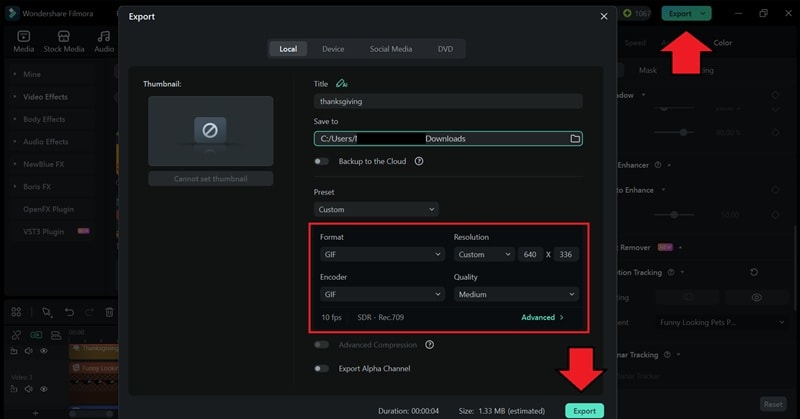800x419 pixels.
Task: Enable Export Alpha Channel switch
Action: click(x=321, y=368)
